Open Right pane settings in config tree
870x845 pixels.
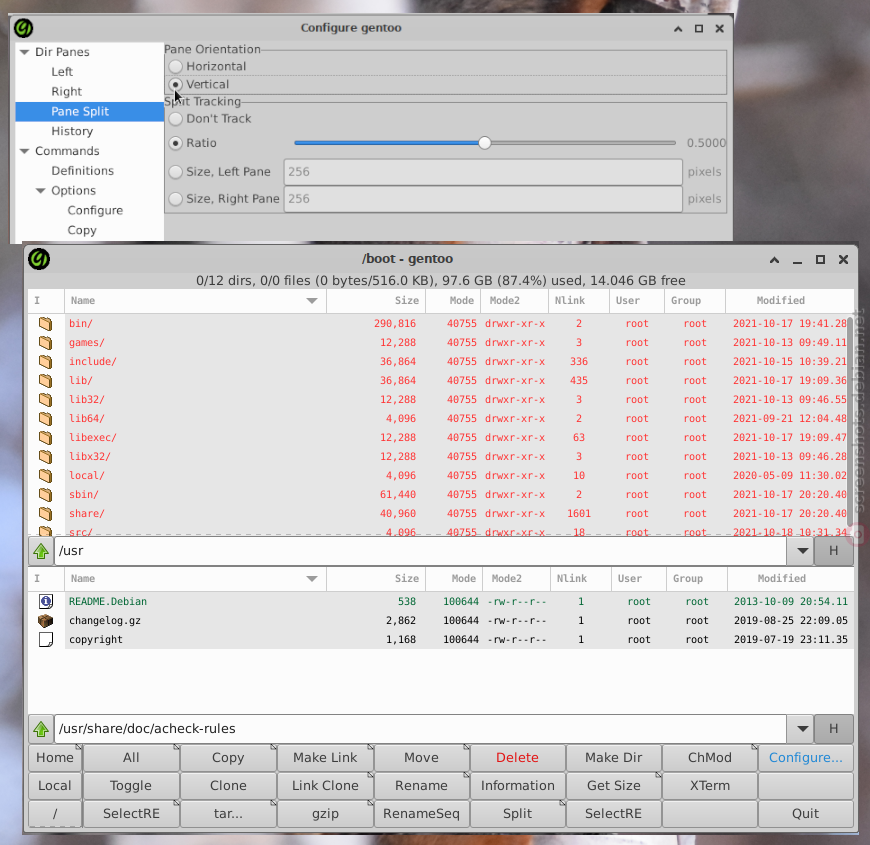click(67, 92)
